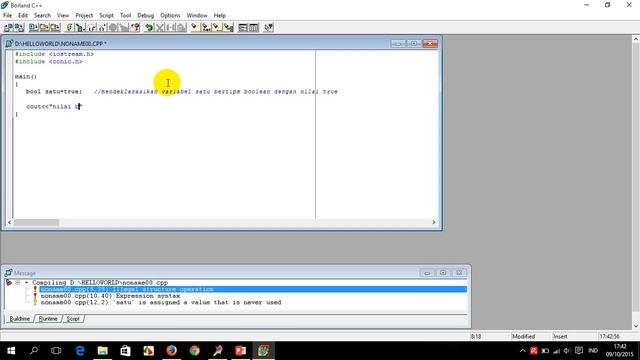Open the Options menu
This screenshot has width=640, height=360.
point(170,15)
